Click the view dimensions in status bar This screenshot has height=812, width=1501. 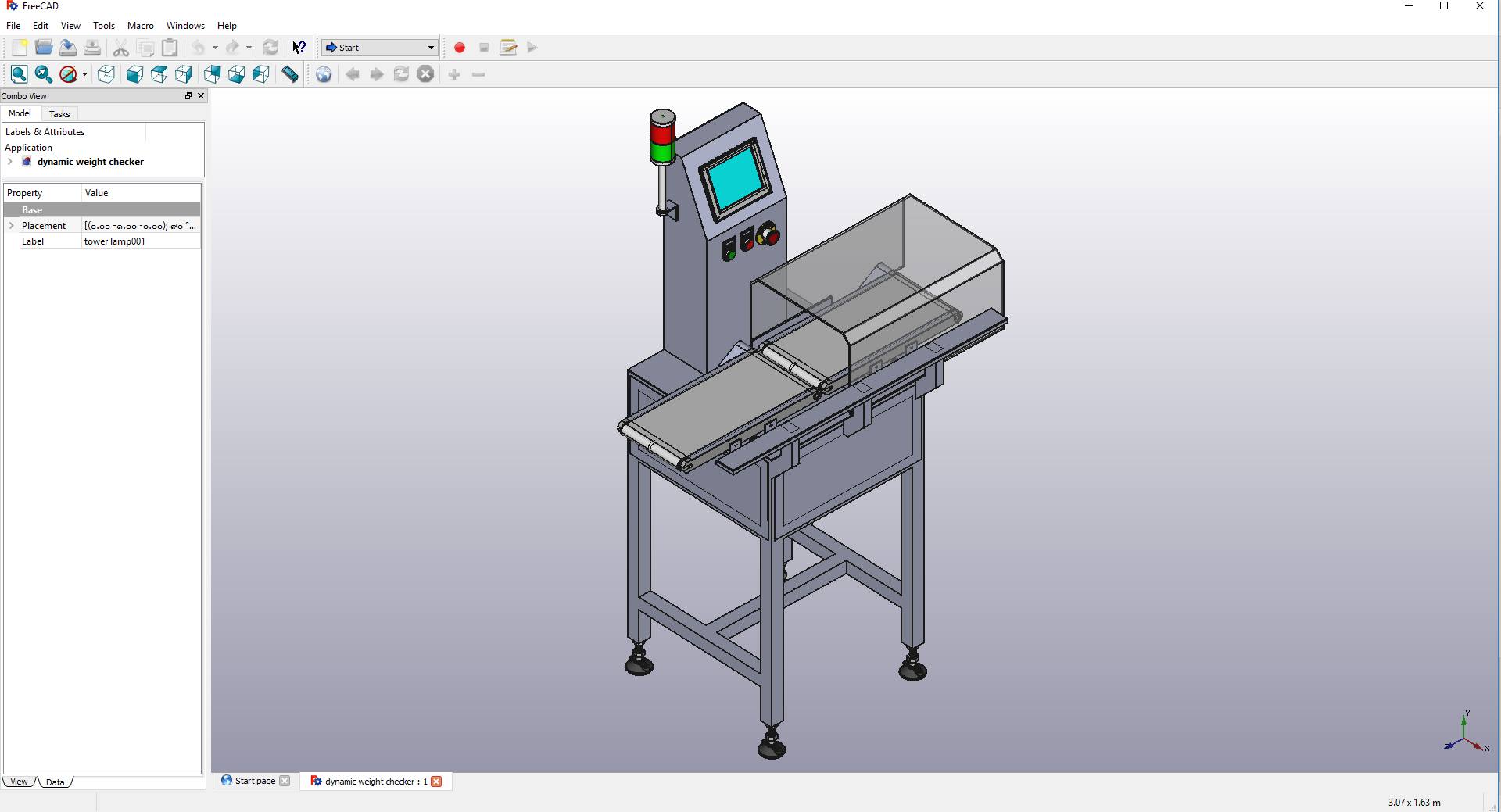pyautogui.click(x=1414, y=803)
